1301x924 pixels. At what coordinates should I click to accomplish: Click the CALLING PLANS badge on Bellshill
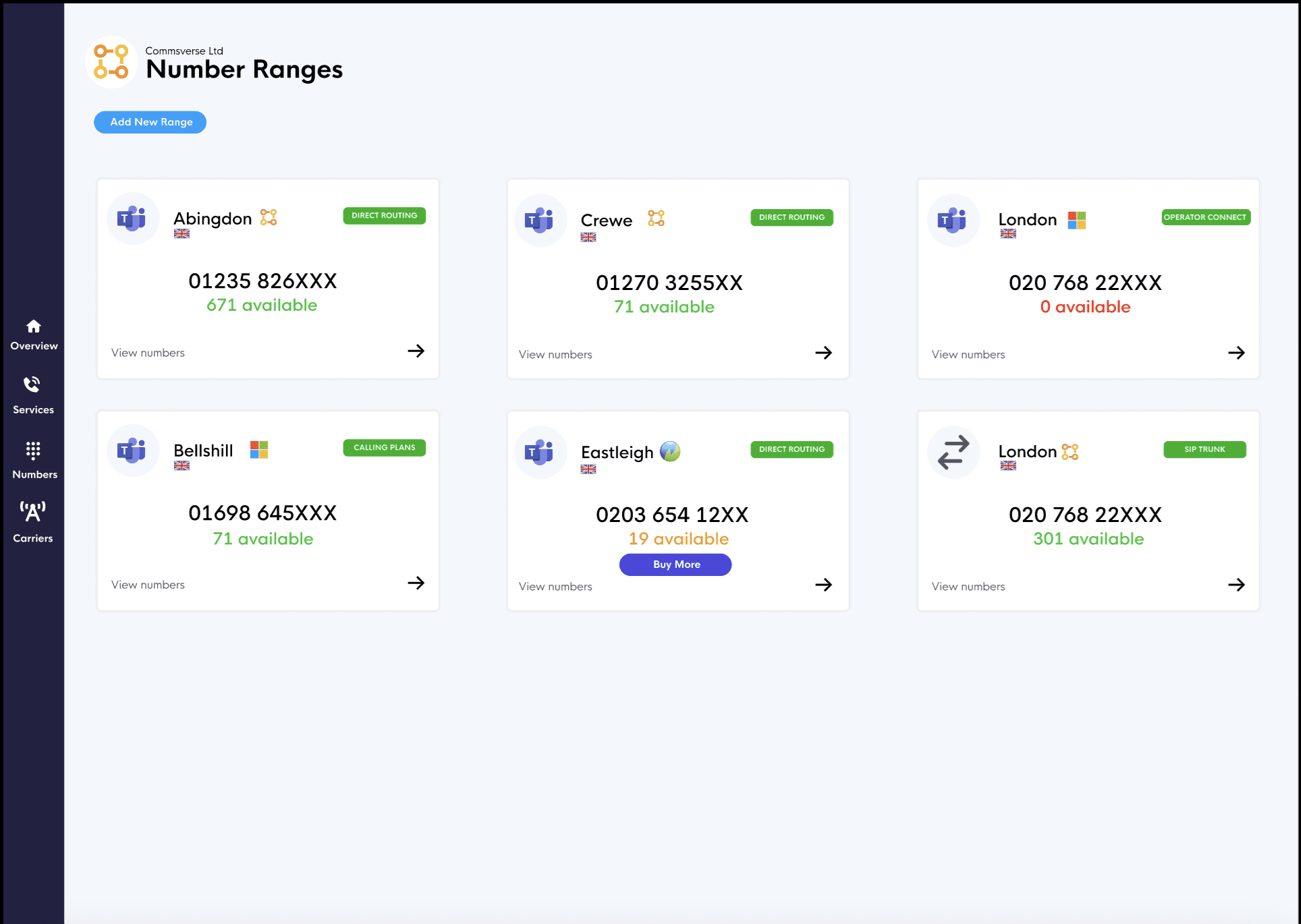pyautogui.click(x=383, y=447)
